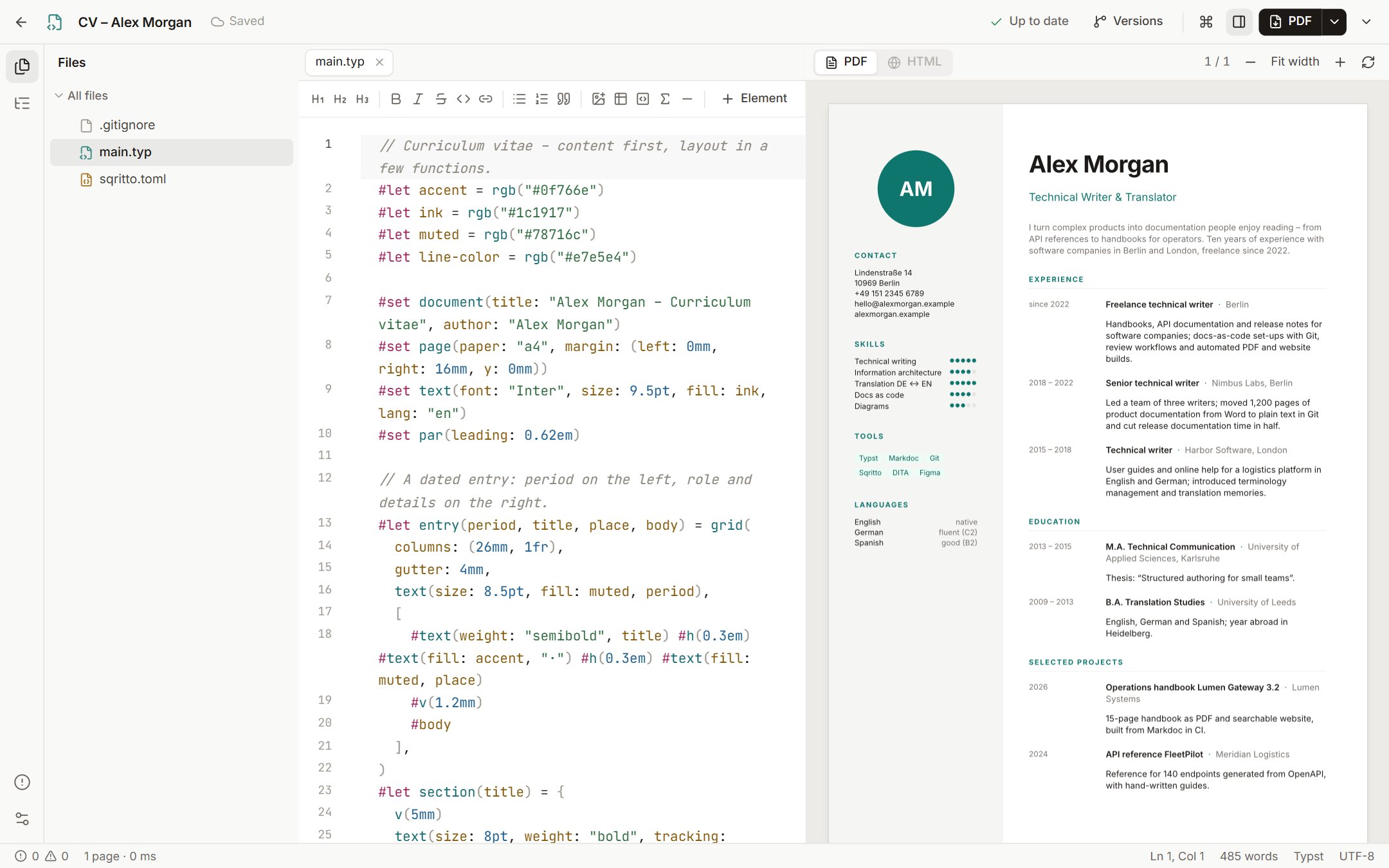Insert a level 1 heading (H1)

(x=318, y=98)
